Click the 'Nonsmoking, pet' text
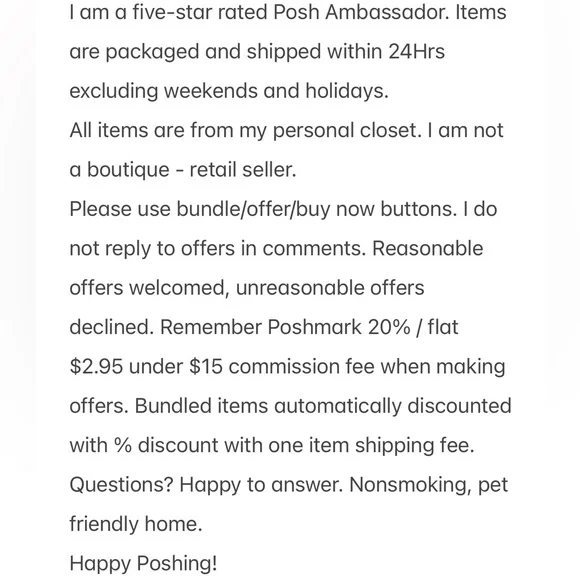Screen dimensions: 580x580 (x=429, y=485)
